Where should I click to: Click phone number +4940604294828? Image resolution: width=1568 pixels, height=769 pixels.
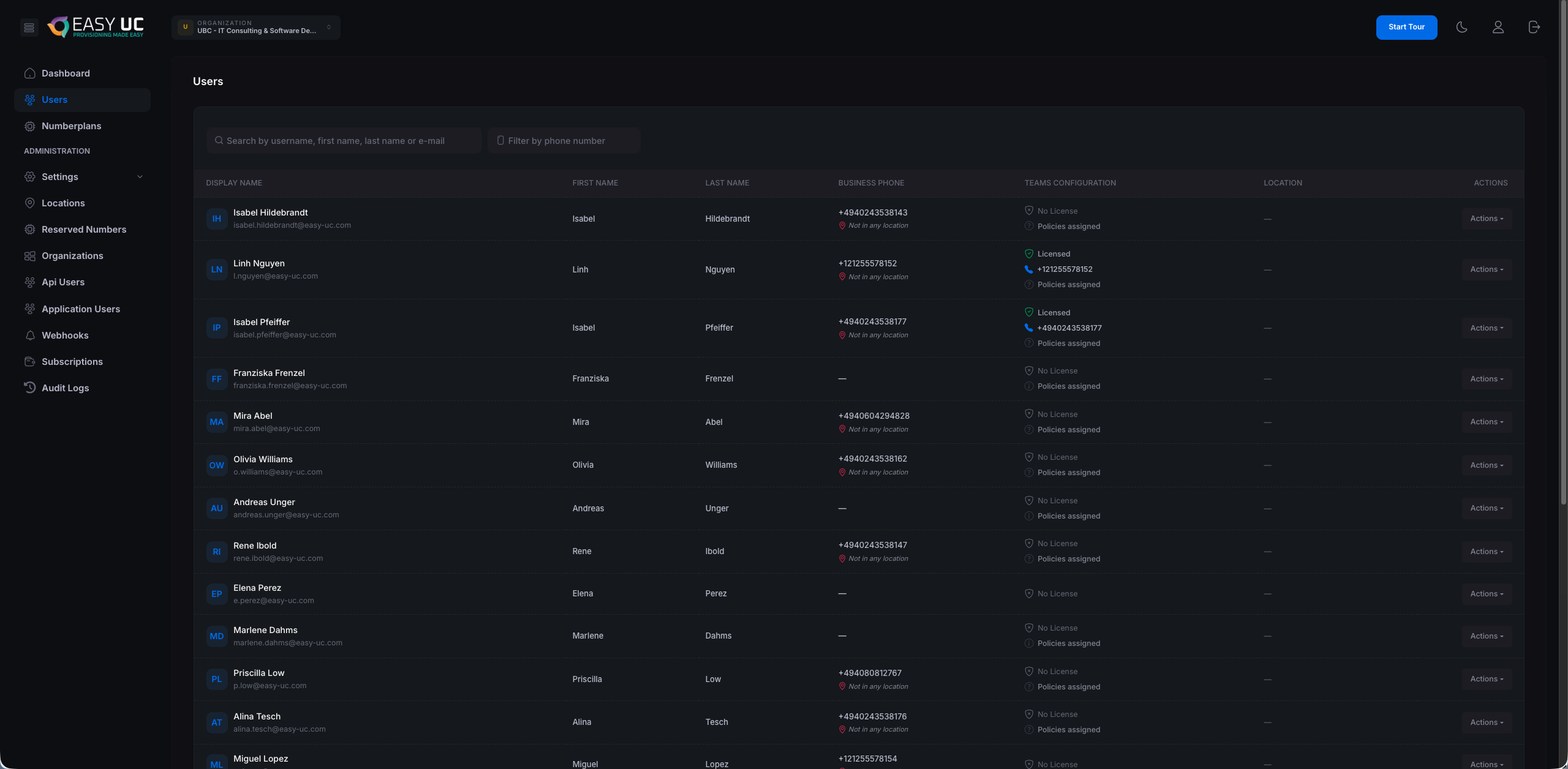tap(874, 416)
